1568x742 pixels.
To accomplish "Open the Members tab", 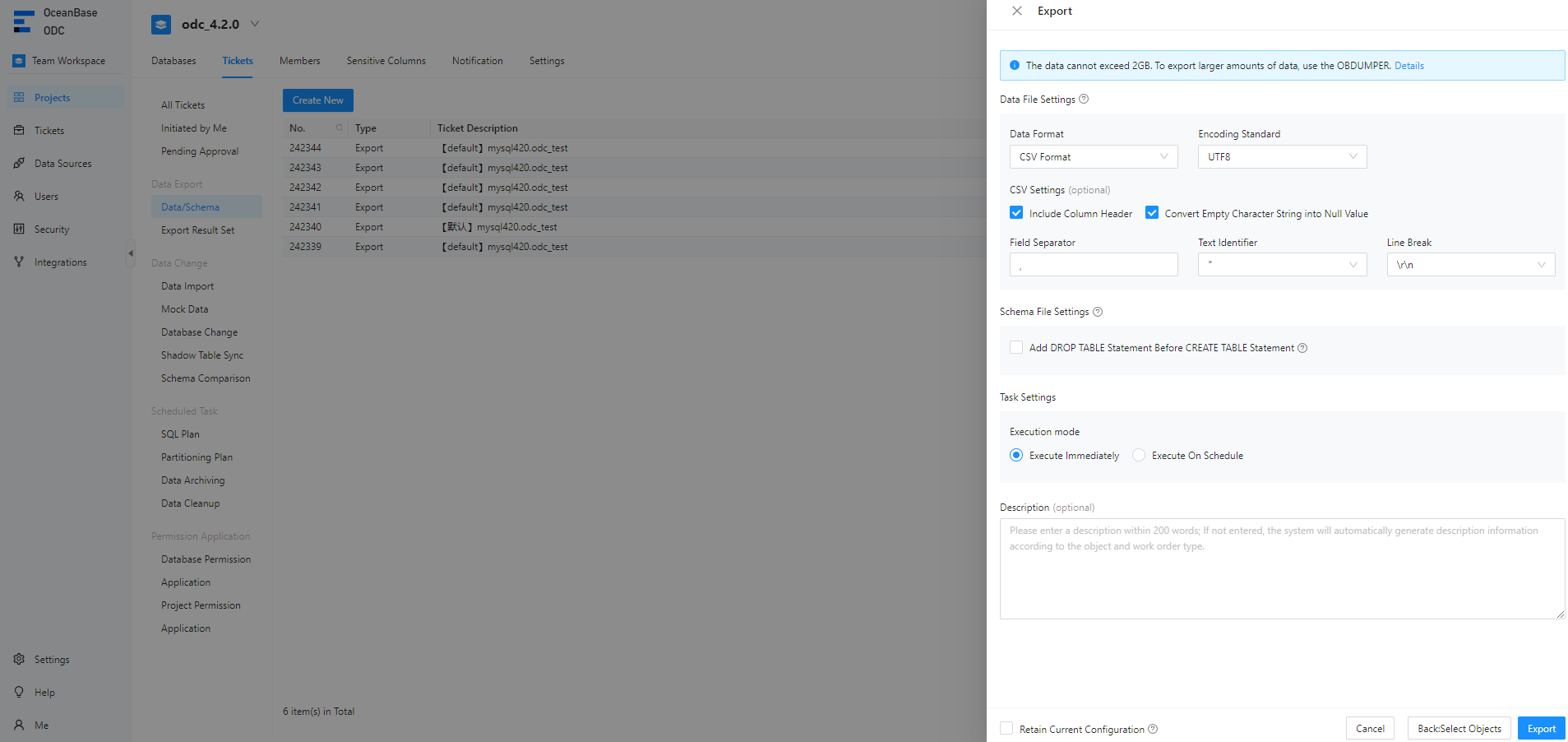I will [x=299, y=61].
